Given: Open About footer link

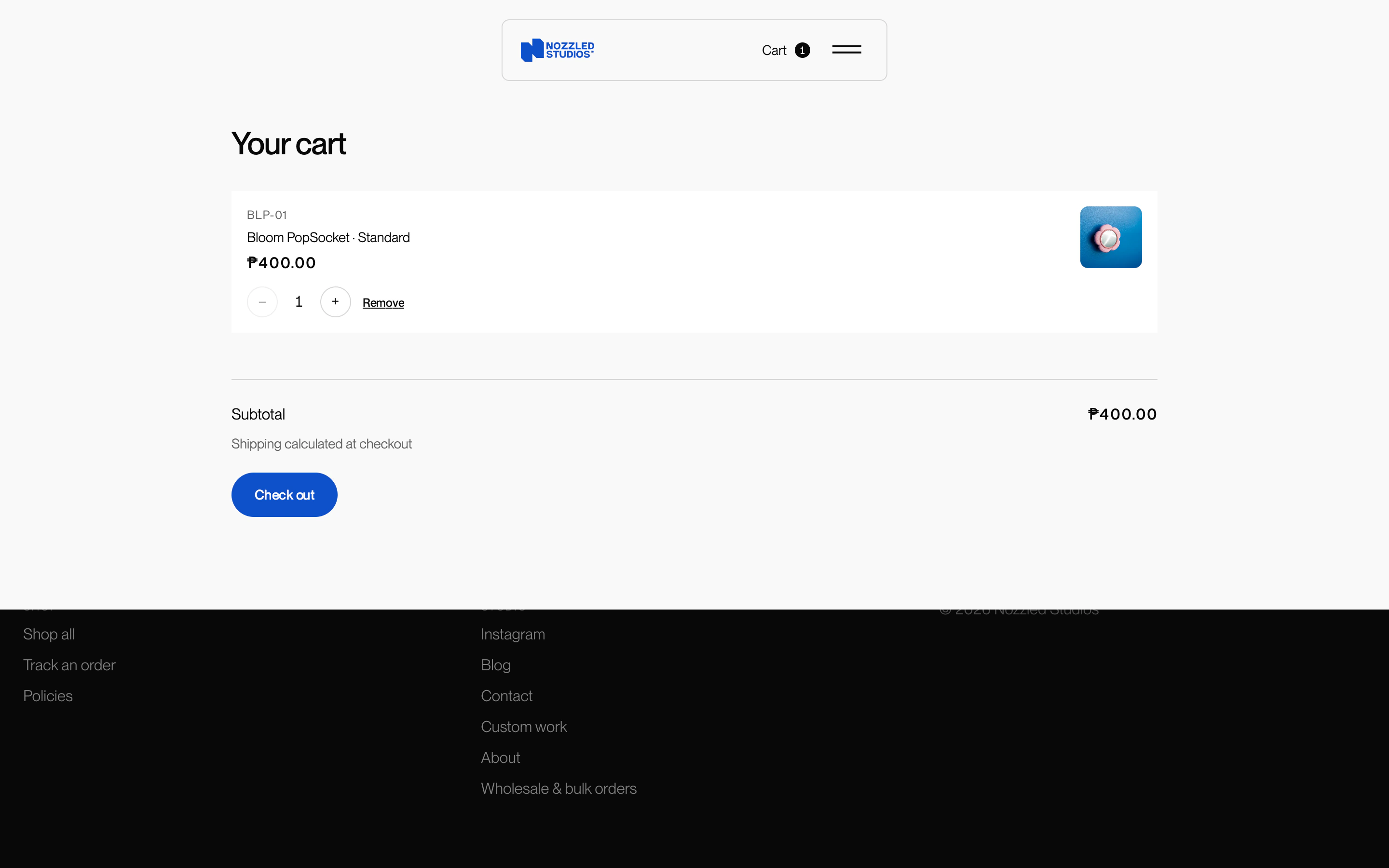Looking at the screenshot, I should pyautogui.click(x=500, y=759).
